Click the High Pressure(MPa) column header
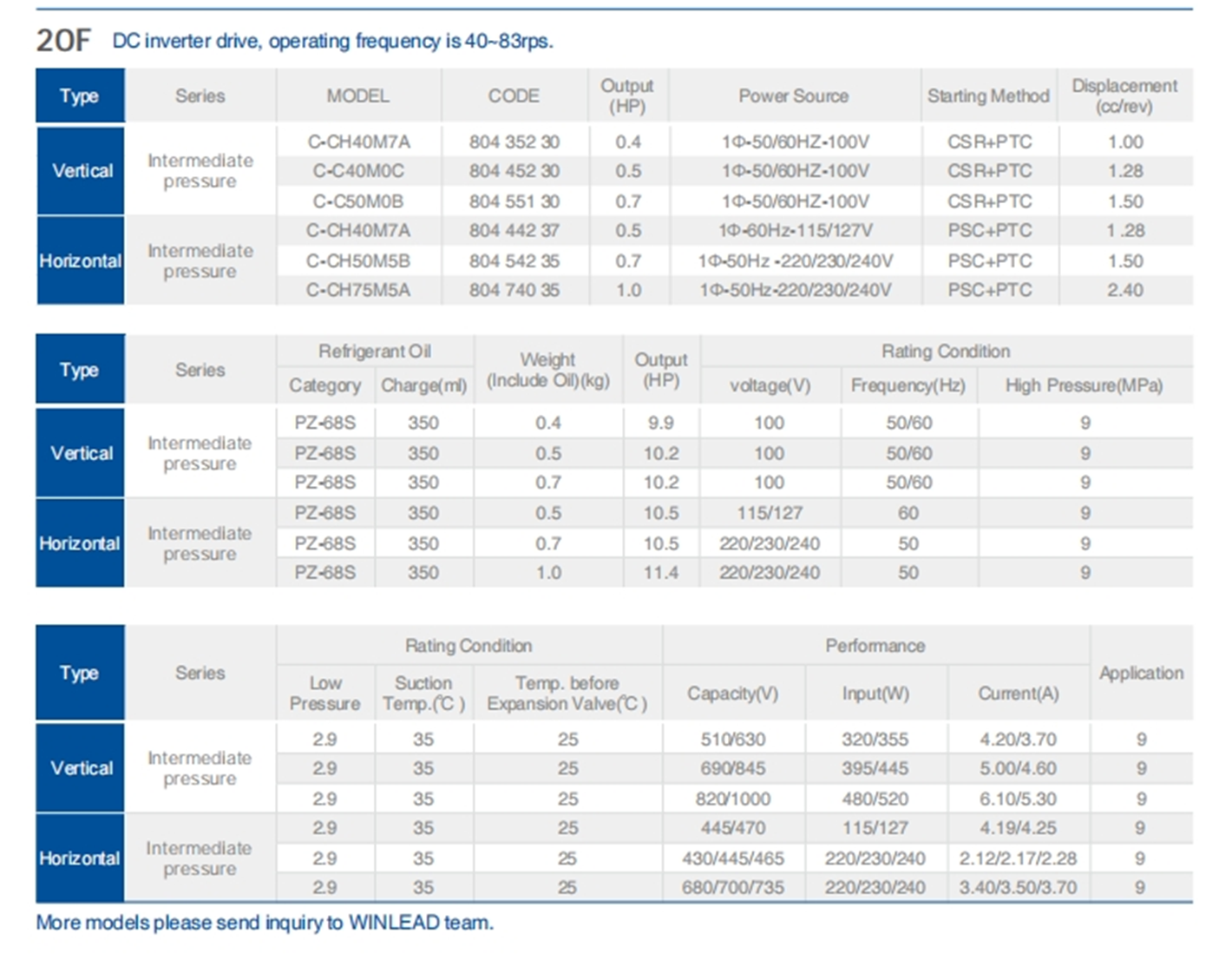The height and width of the screenshot is (960, 1232). [x=1084, y=385]
